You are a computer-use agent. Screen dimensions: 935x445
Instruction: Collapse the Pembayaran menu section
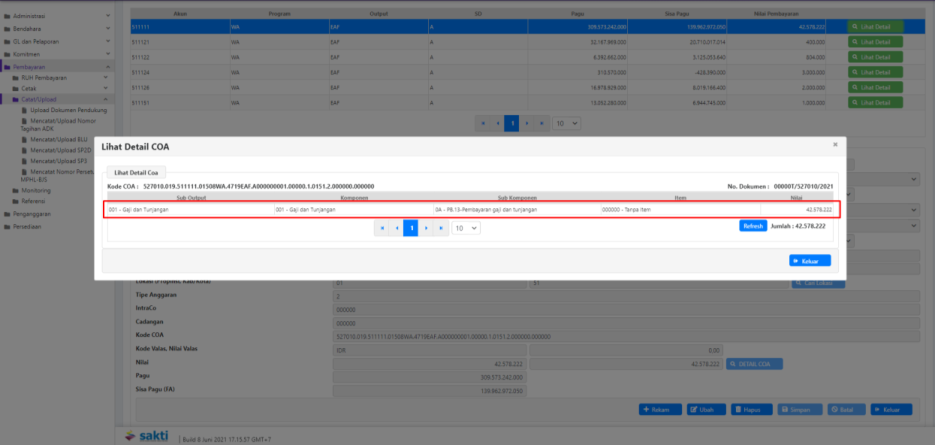pos(106,66)
